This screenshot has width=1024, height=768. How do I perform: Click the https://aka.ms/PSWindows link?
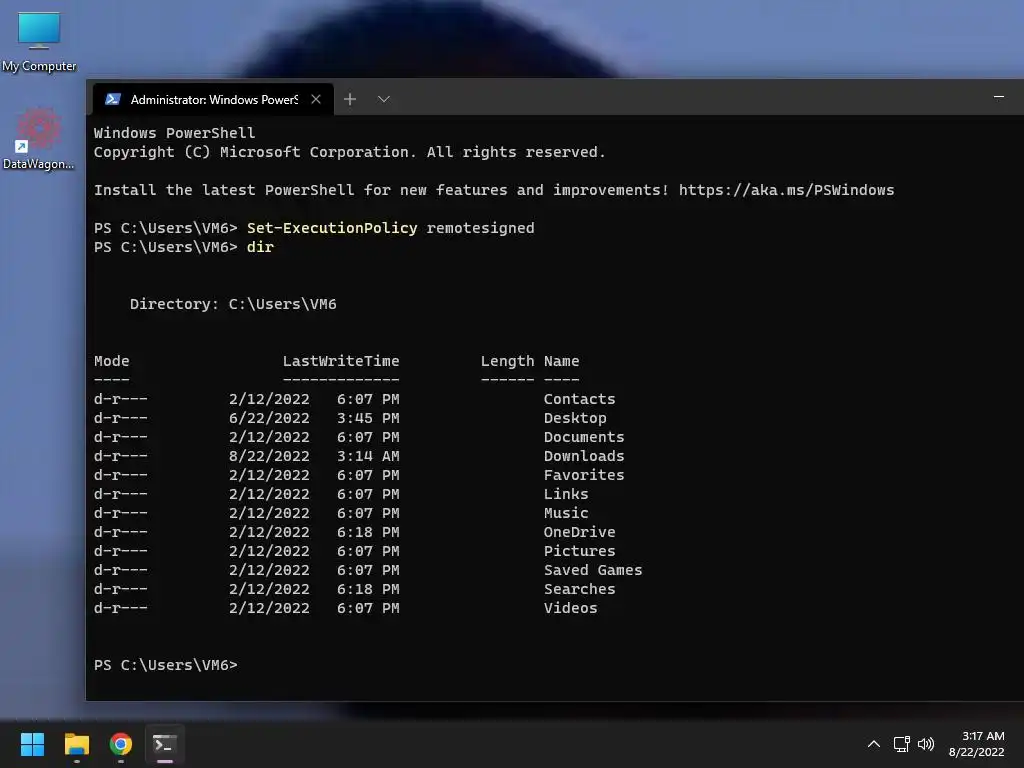786,190
